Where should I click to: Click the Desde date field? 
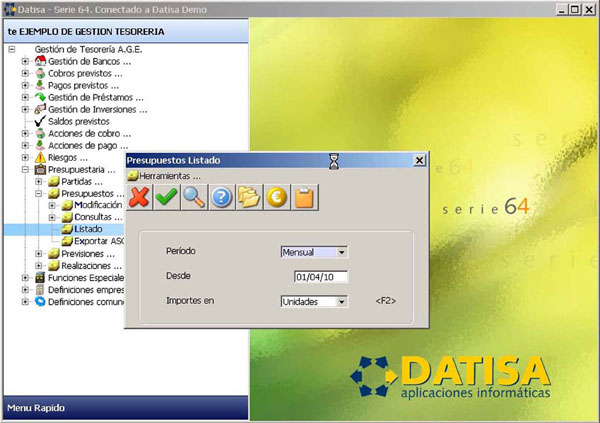point(321,277)
